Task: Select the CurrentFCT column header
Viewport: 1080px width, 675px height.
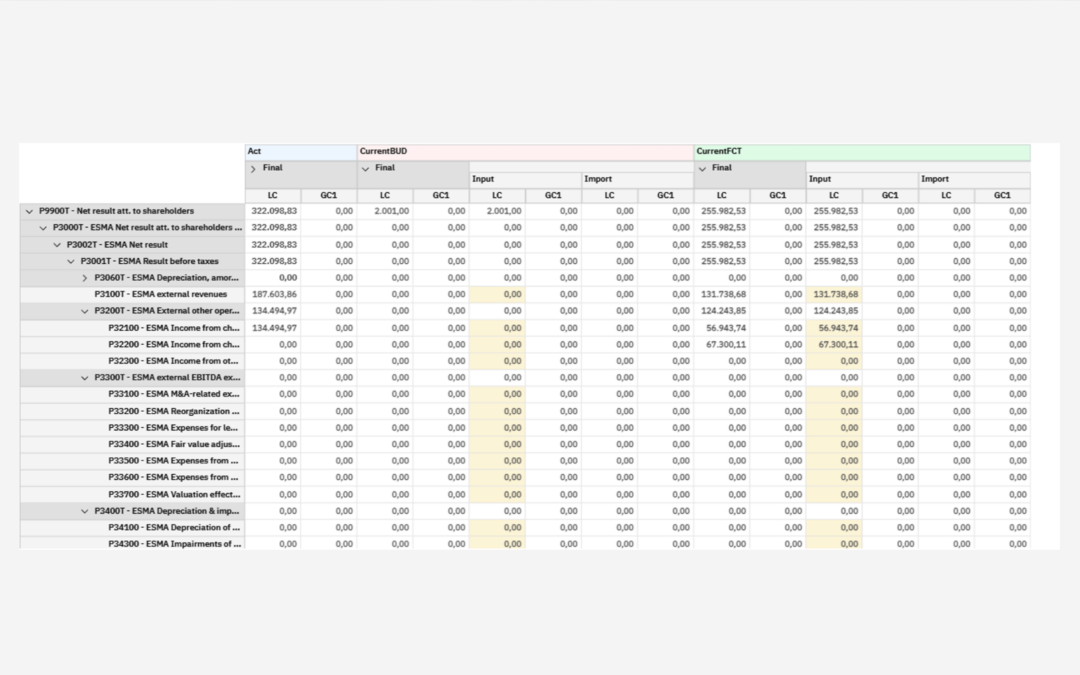Action: coord(862,152)
